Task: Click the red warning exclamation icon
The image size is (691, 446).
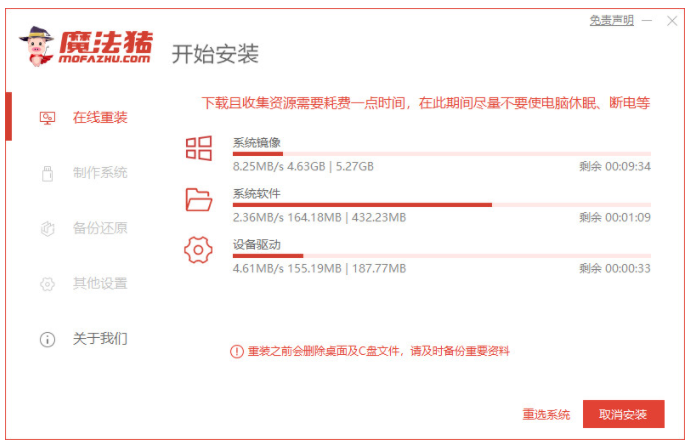Action: point(237,351)
